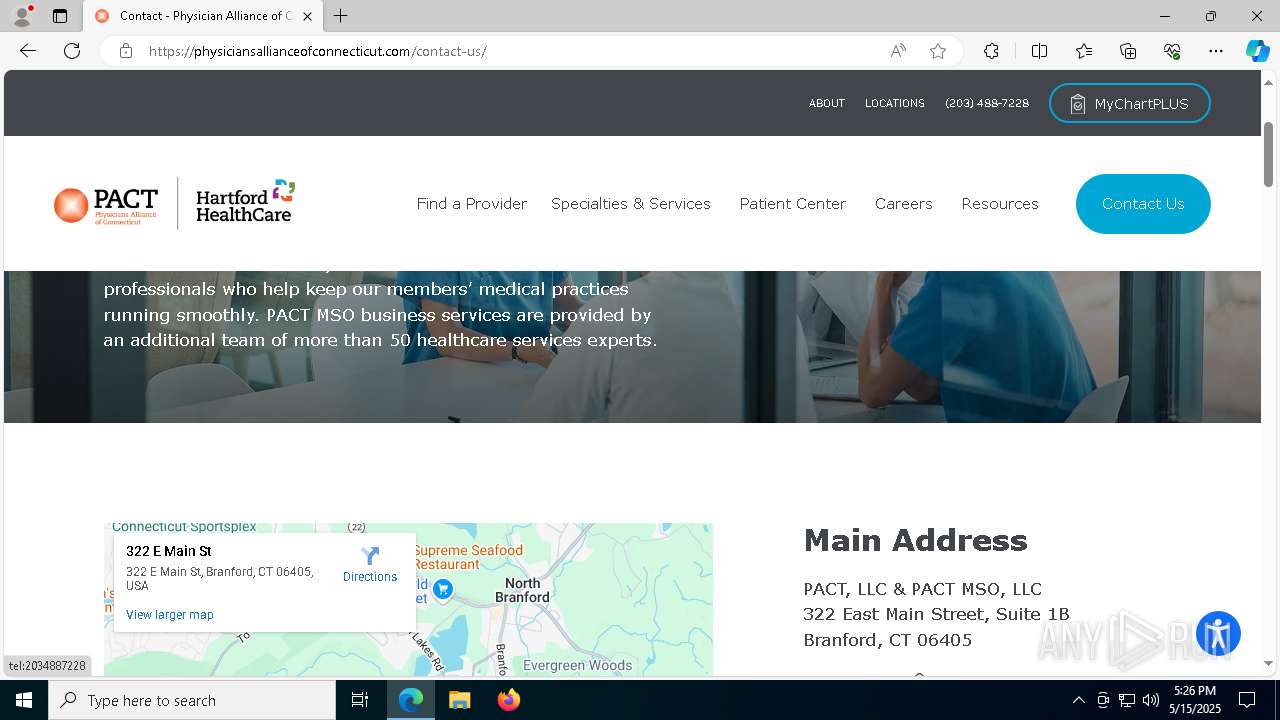The image size is (1280, 720).
Task: Get Directions on the map card
Action: point(370,564)
